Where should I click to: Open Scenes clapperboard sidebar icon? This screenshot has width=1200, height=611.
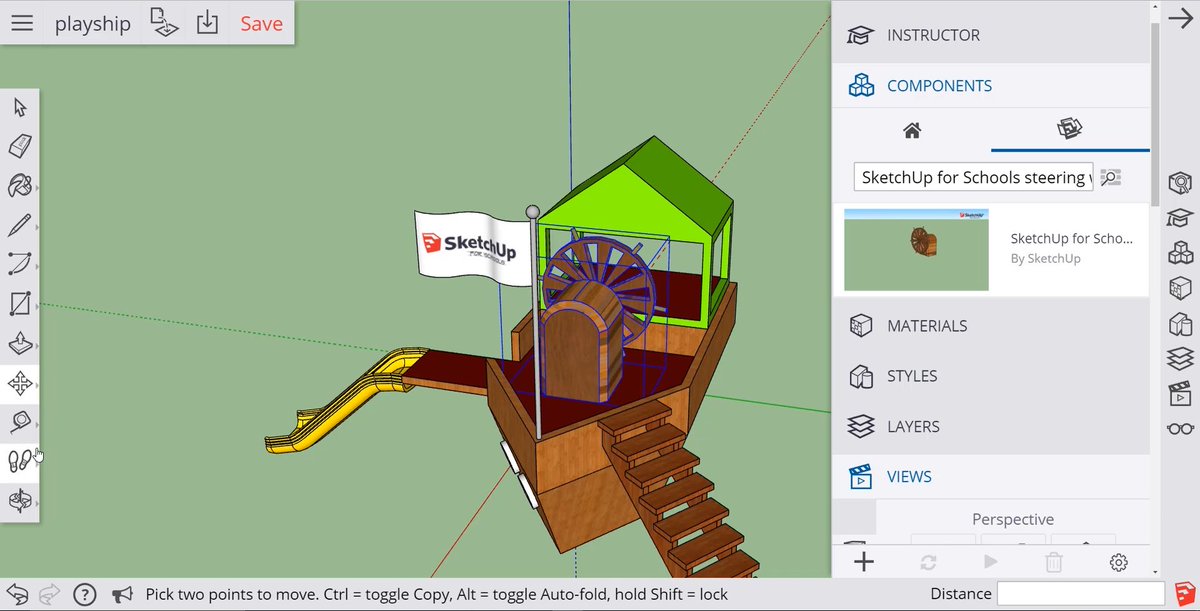[1181, 393]
